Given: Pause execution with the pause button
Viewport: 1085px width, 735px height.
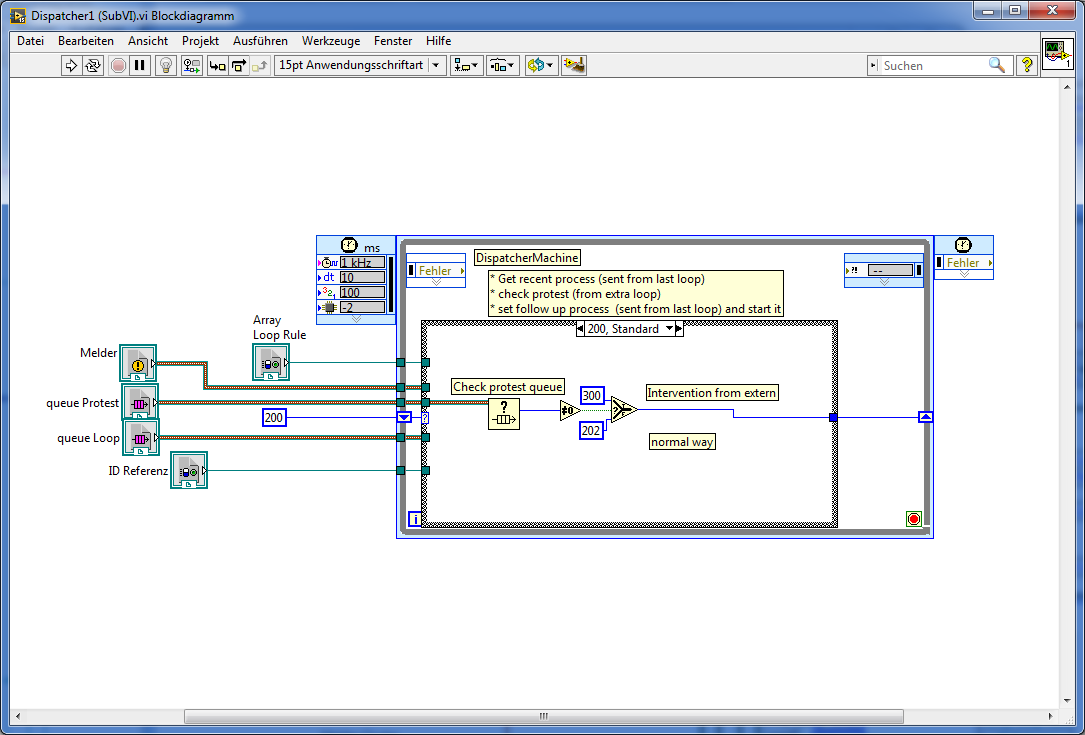Looking at the screenshot, I should click(140, 65).
